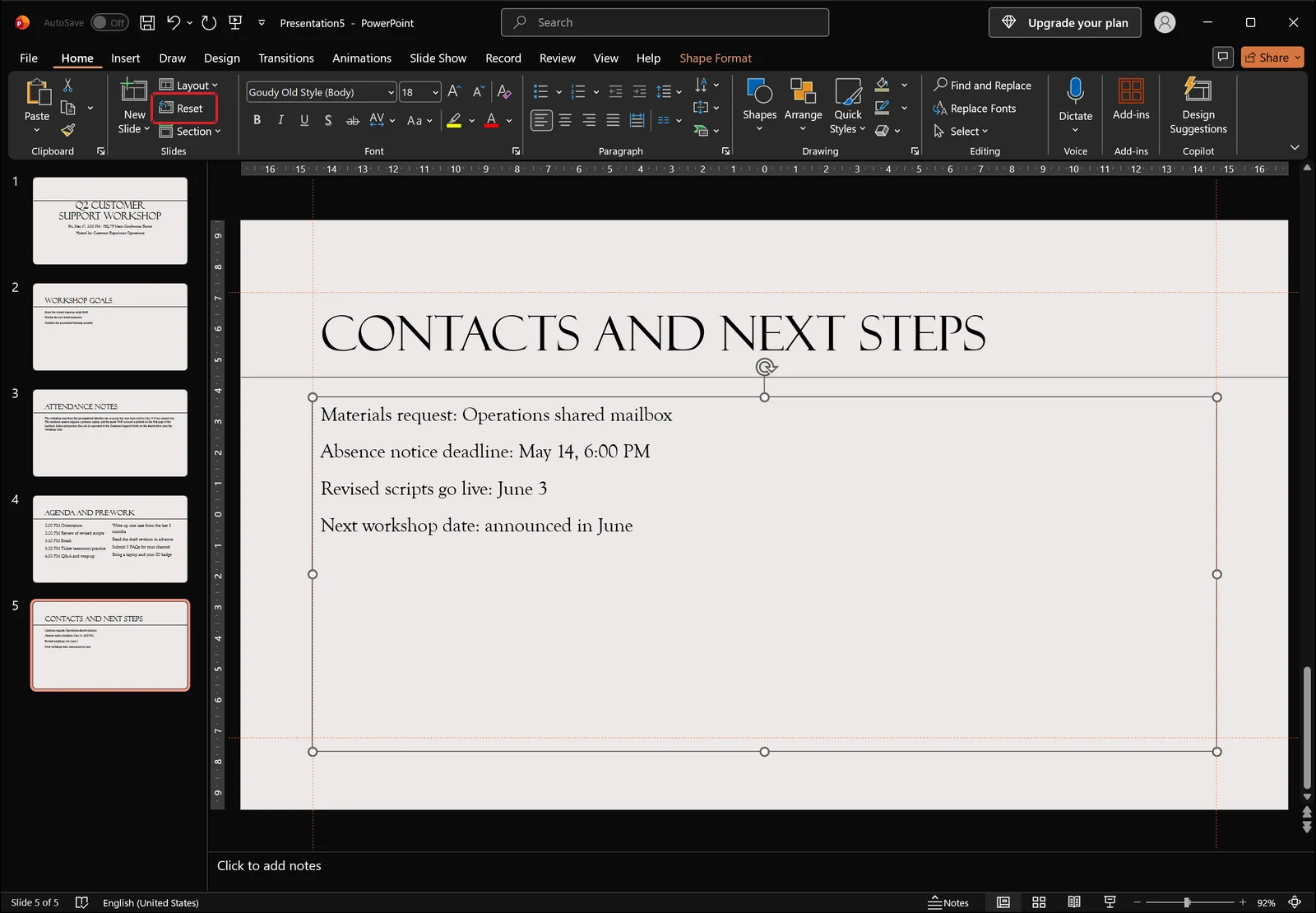This screenshot has width=1316, height=913.
Task: Switch to the Design tab
Action: tap(222, 58)
